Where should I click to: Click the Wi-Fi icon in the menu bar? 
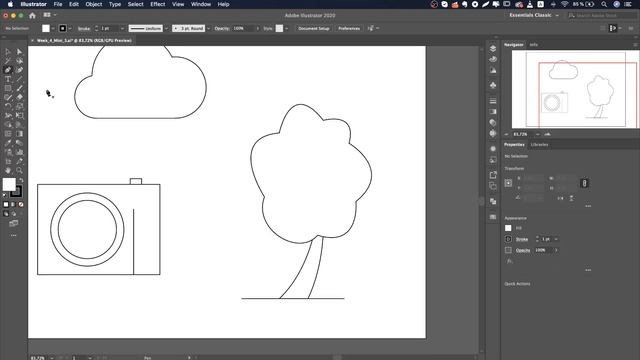pyautogui.click(x=564, y=4)
